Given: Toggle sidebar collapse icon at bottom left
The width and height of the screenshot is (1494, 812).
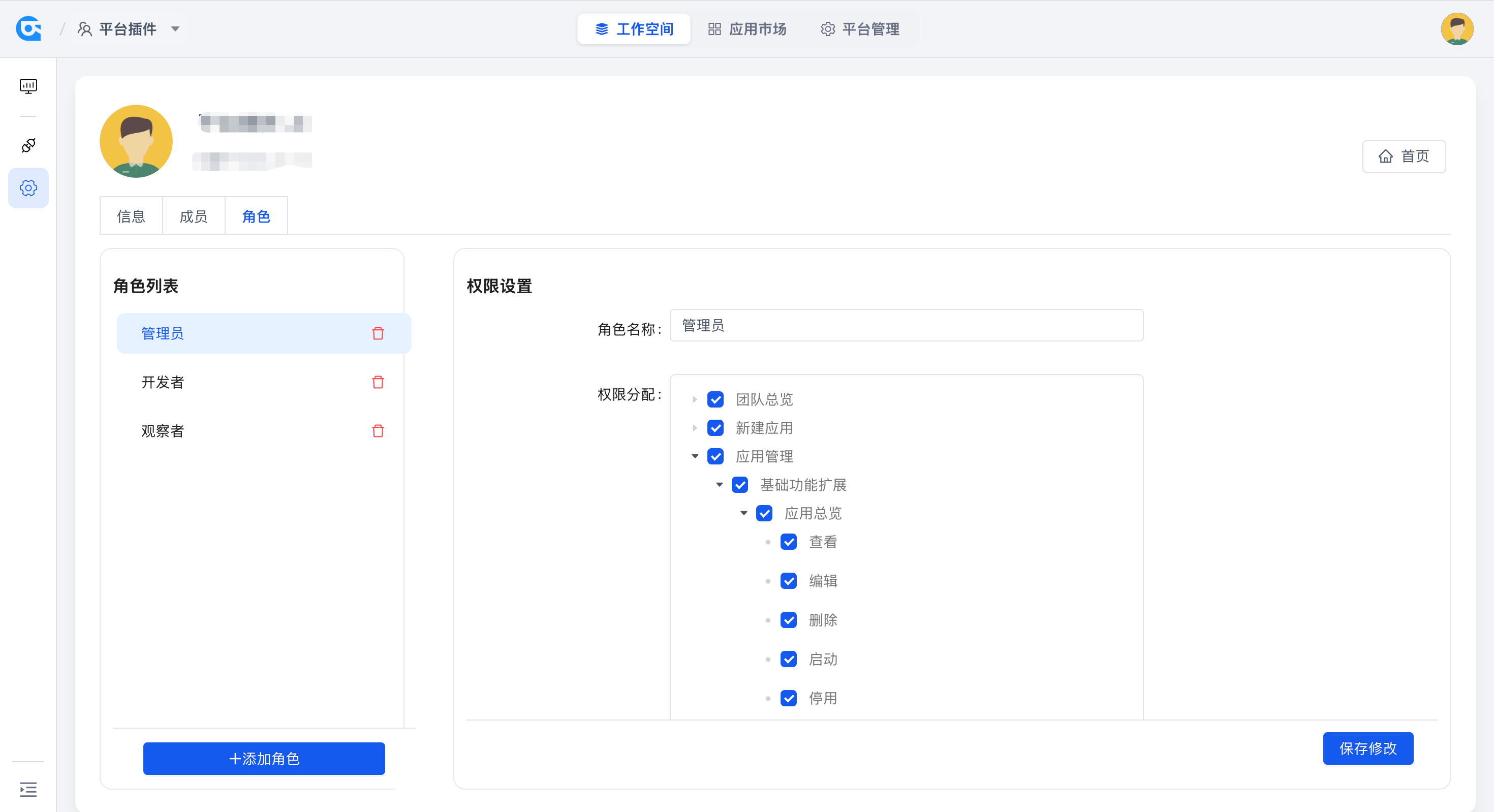Looking at the screenshot, I should click(x=28, y=789).
